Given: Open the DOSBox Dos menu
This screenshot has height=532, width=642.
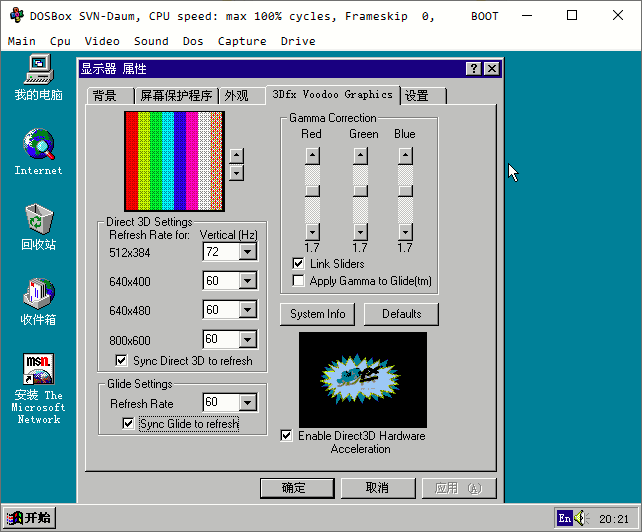Looking at the screenshot, I should pos(193,41).
